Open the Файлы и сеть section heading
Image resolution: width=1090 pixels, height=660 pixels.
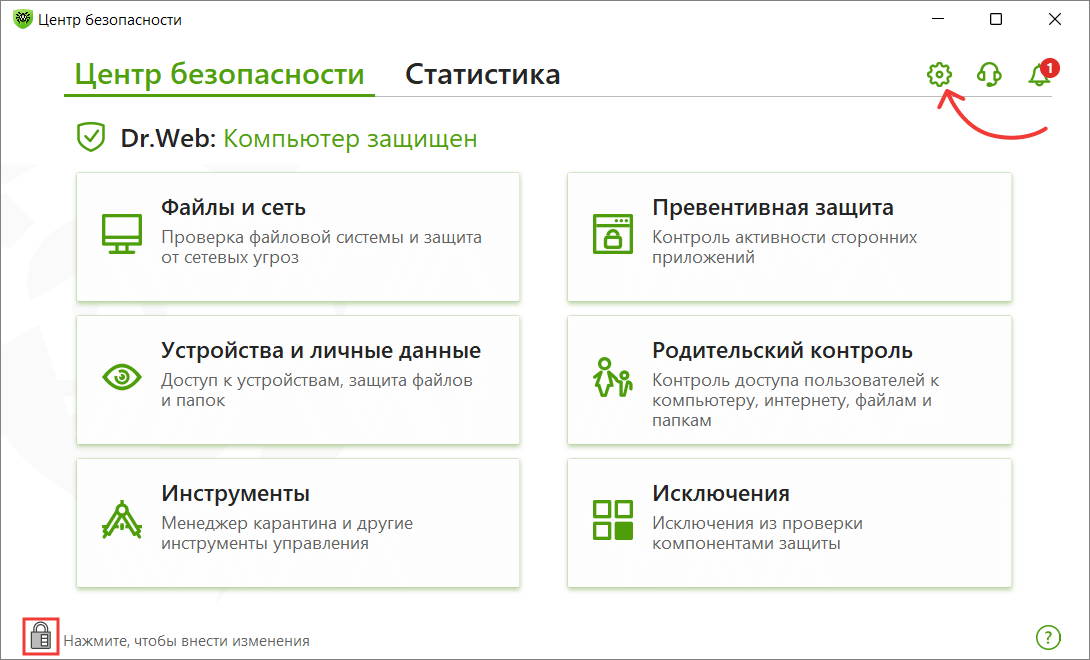pos(233,207)
